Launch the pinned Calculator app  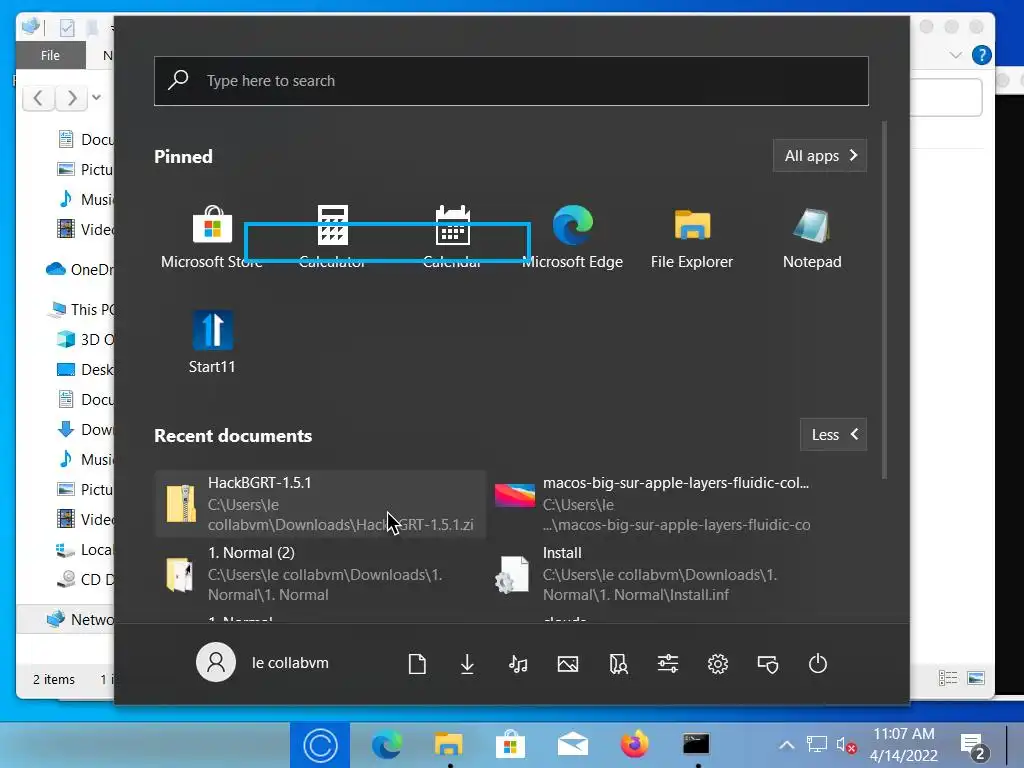click(x=332, y=236)
